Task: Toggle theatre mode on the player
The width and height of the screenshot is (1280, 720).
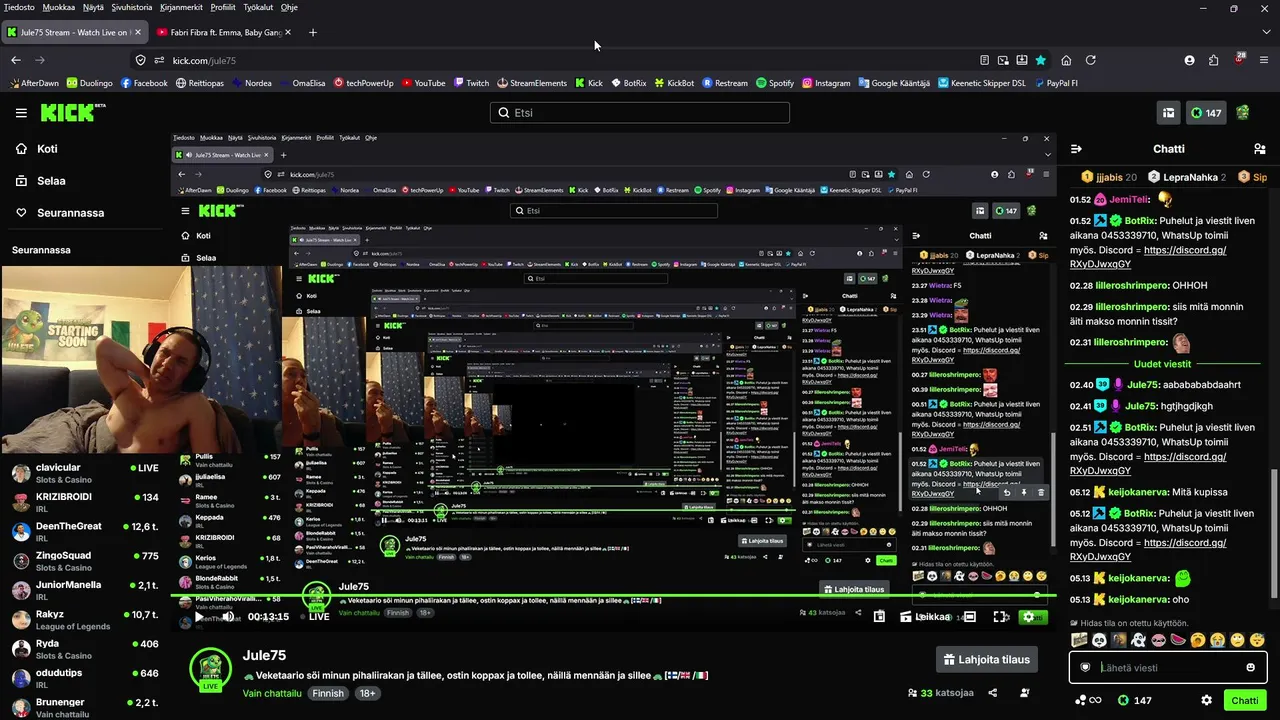Action: pos(969,617)
